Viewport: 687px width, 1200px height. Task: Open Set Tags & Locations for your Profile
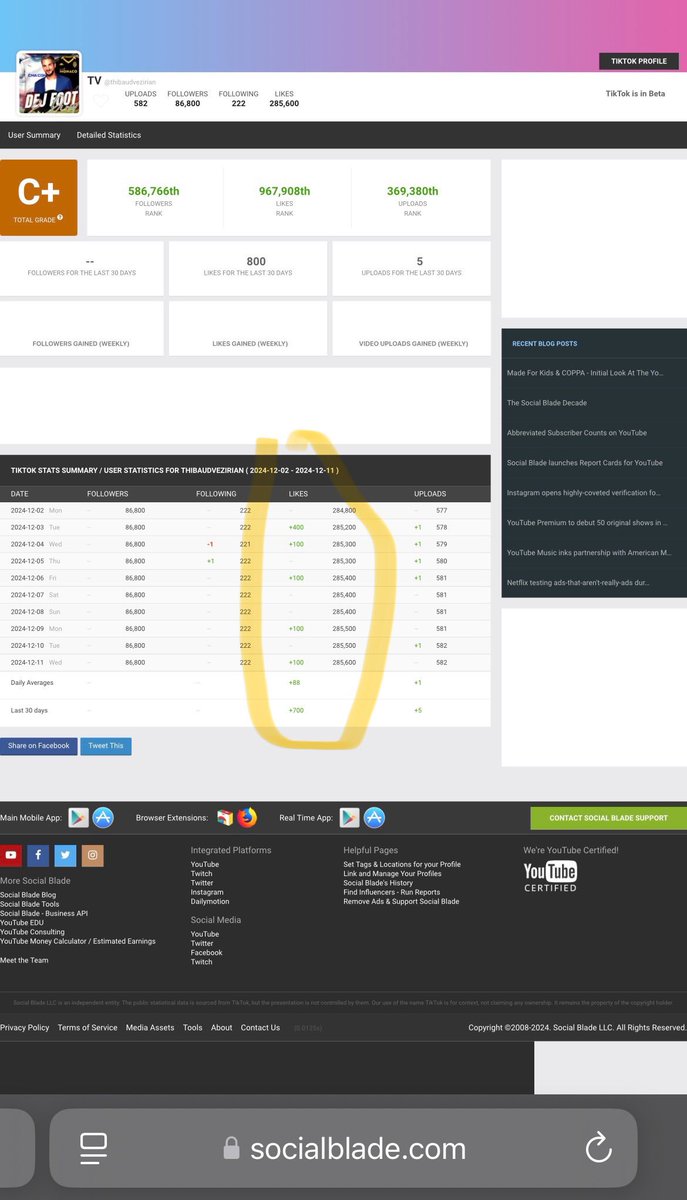point(402,864)
